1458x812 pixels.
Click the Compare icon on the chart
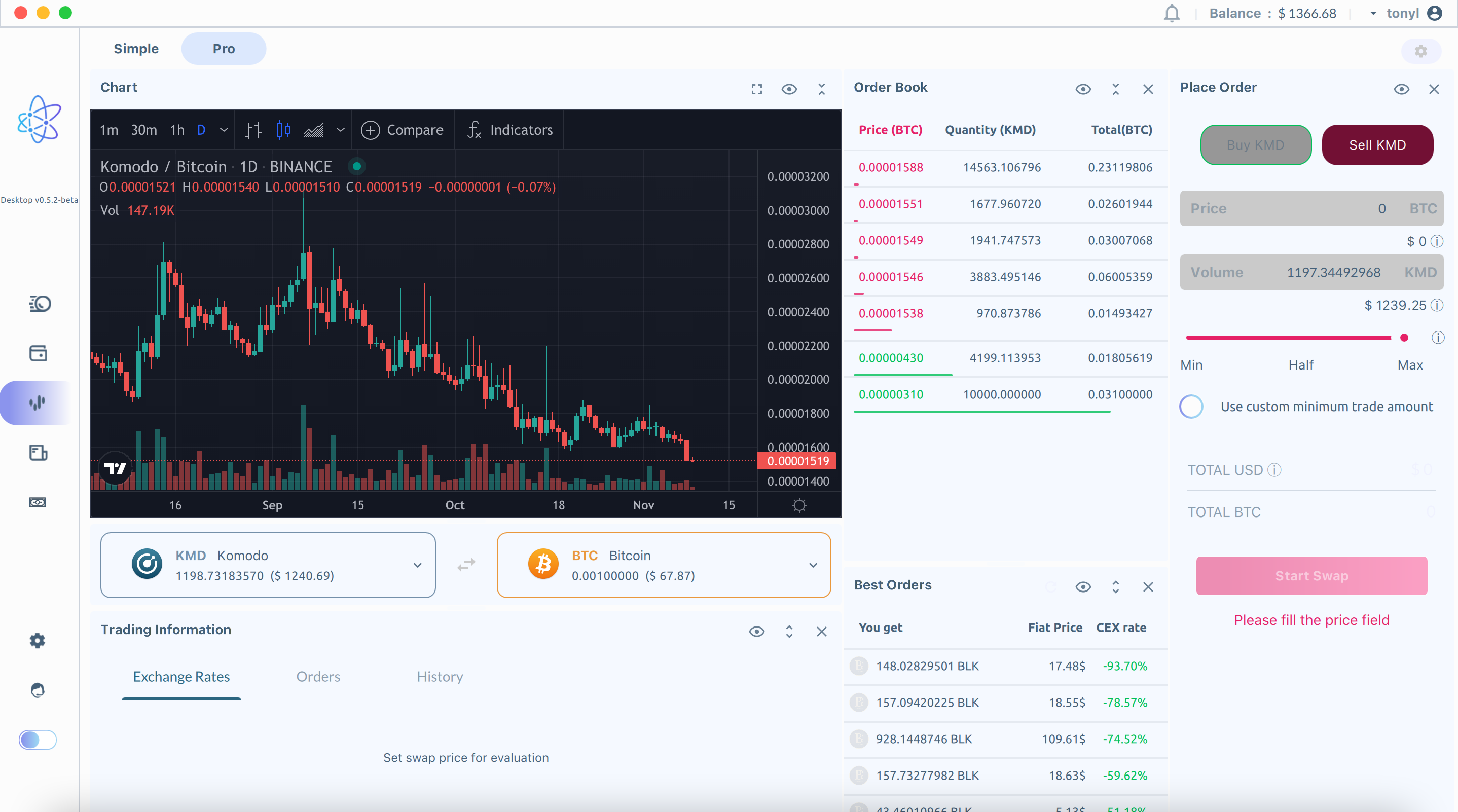pyautogui.click(x=371, y=130)
